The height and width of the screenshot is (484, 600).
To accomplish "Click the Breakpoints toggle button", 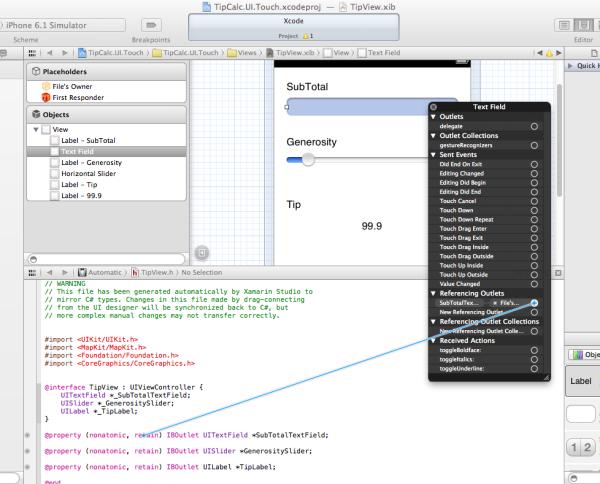I will point(151,25).
